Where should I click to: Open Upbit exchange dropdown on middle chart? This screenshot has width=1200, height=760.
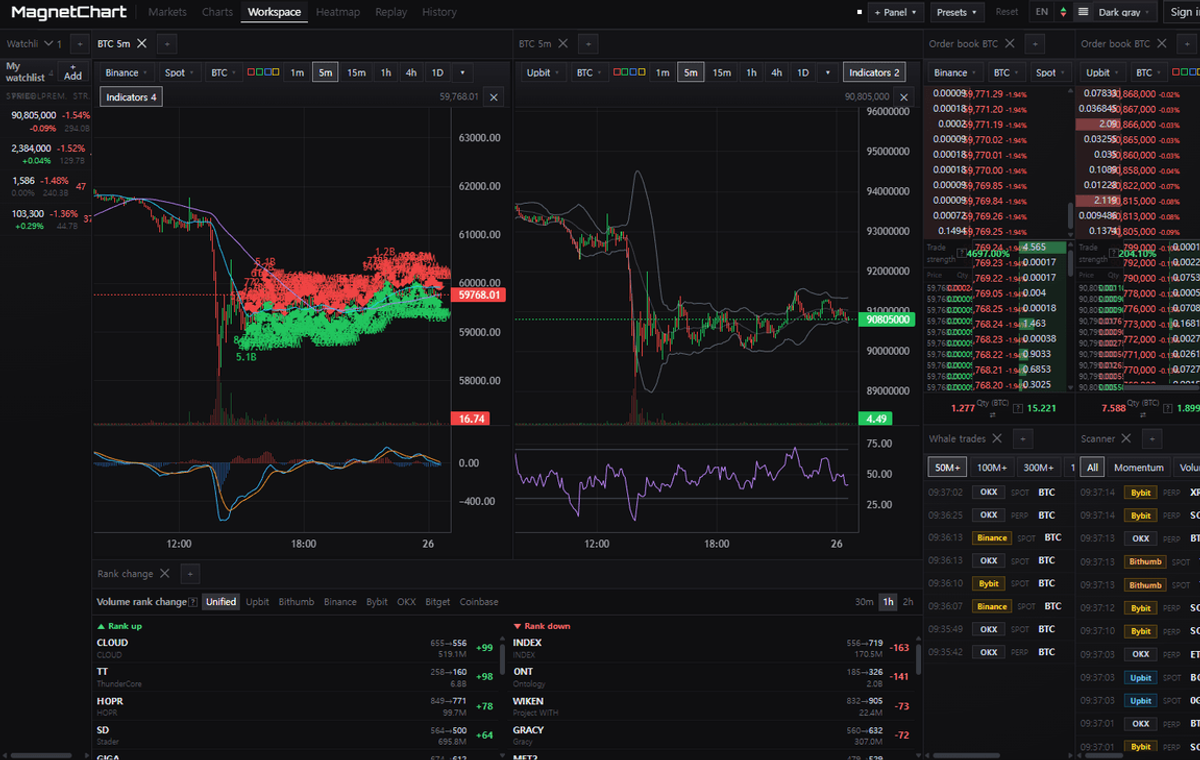coord(543,73)
